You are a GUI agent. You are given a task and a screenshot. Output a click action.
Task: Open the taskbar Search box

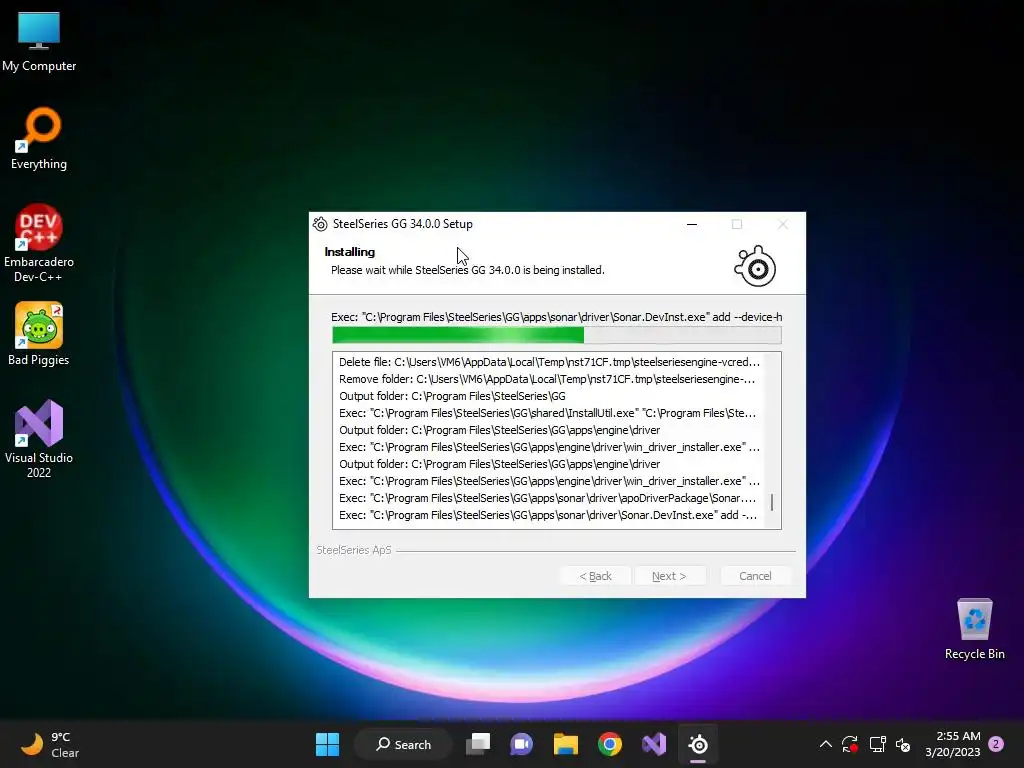click(x=404, y=744)
